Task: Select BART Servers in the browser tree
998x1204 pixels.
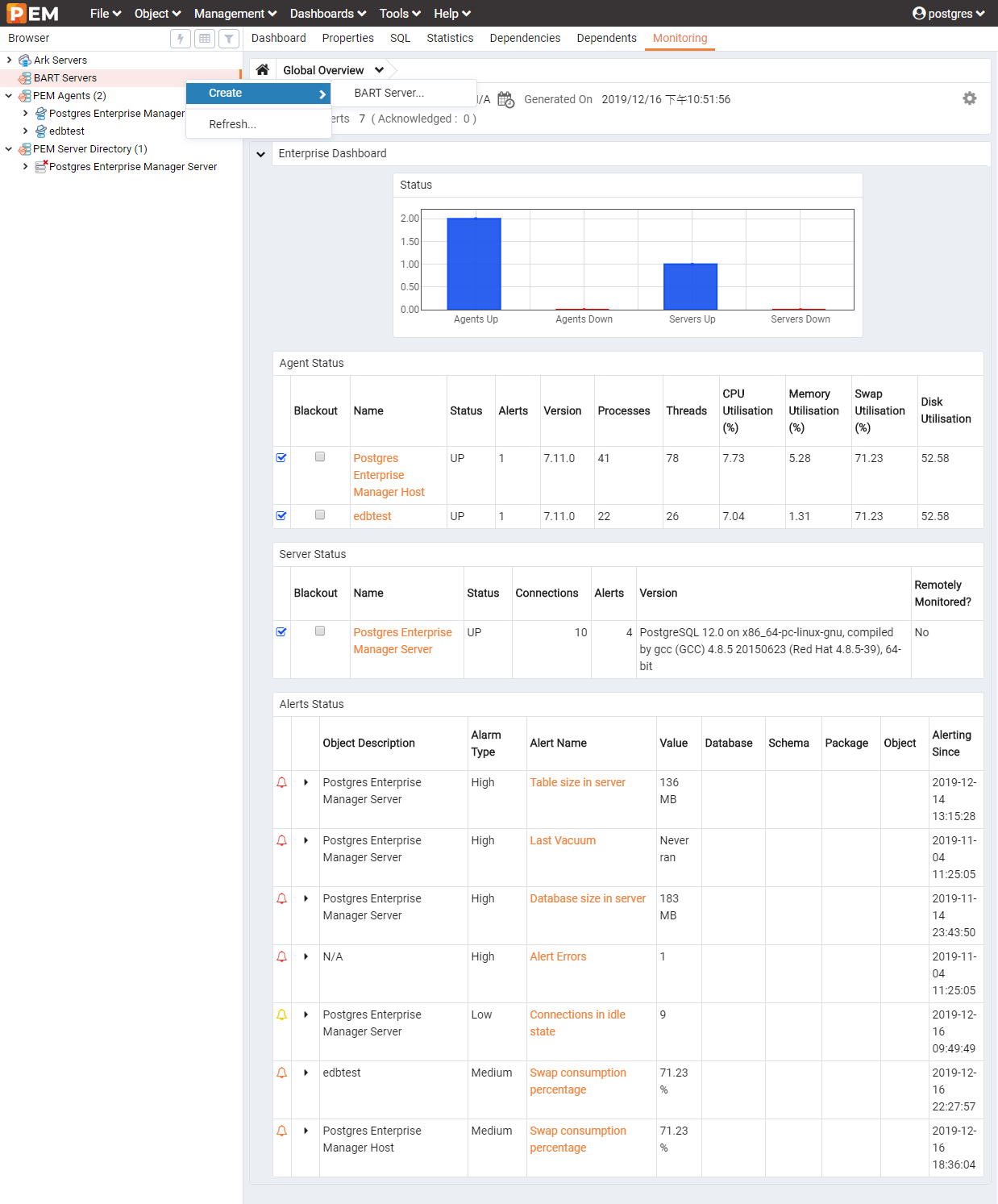Action: (65, 78)
